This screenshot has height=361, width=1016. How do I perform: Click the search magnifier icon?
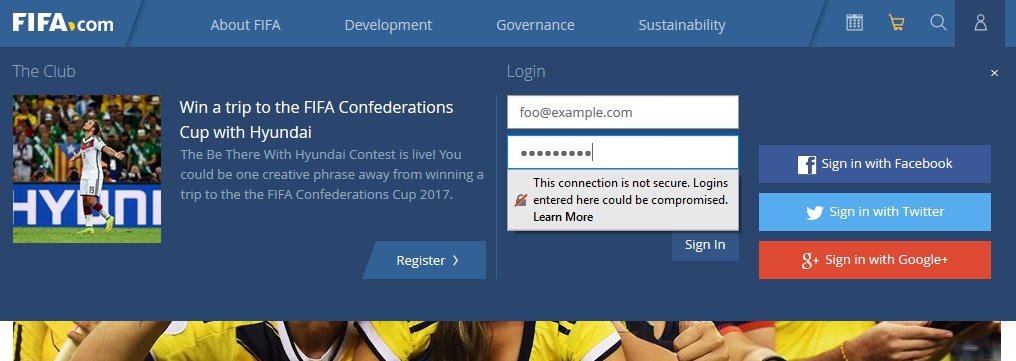(938, 23)
